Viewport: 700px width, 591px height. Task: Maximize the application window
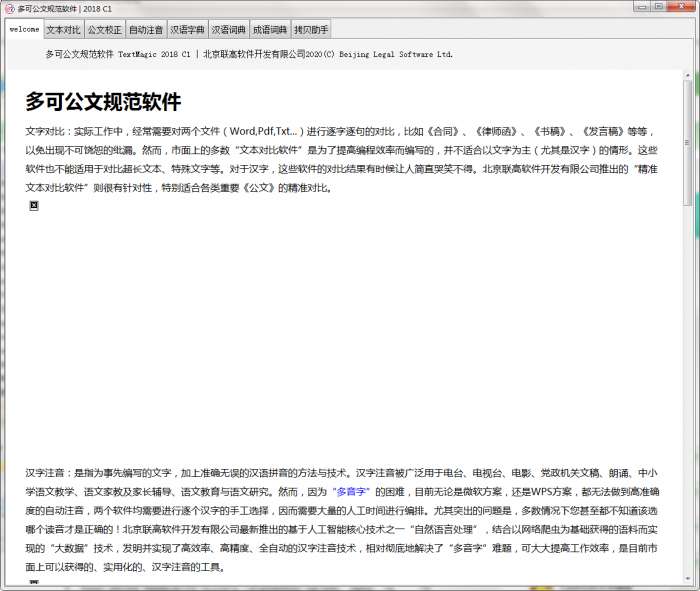(658, 7)
